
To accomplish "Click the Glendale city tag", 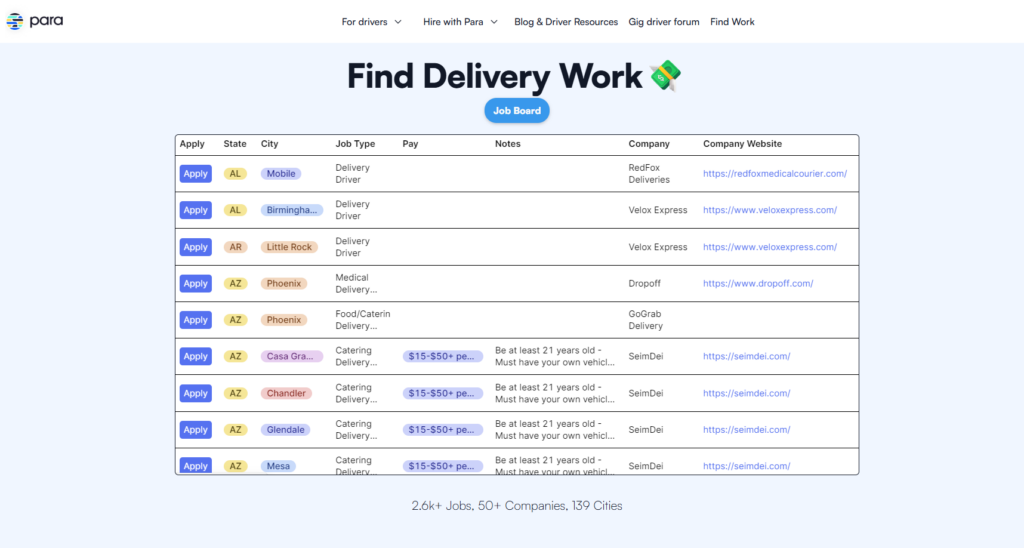I will click(285, 430).
